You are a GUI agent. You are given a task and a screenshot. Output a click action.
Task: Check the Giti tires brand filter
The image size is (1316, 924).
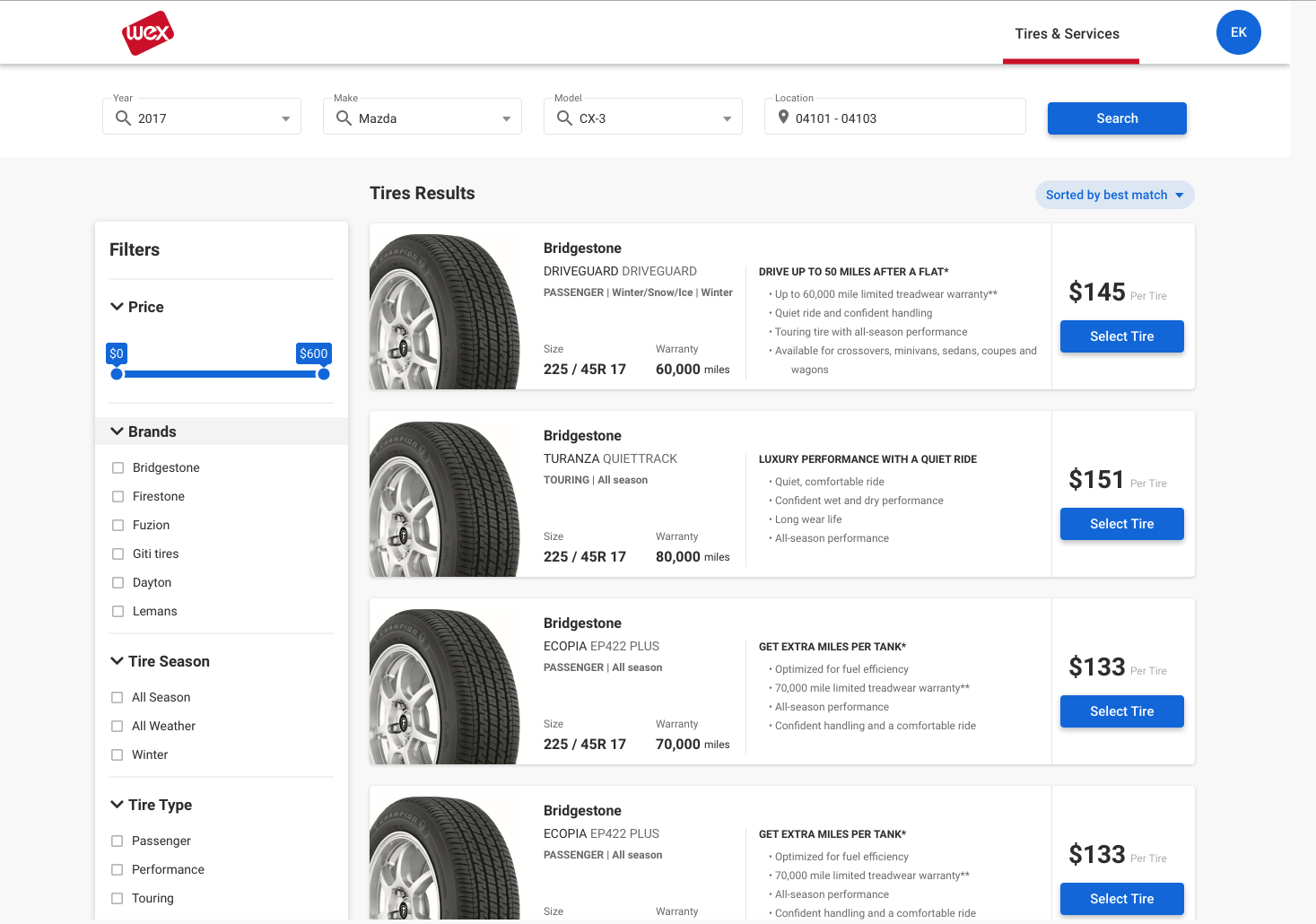coord(118,554)
